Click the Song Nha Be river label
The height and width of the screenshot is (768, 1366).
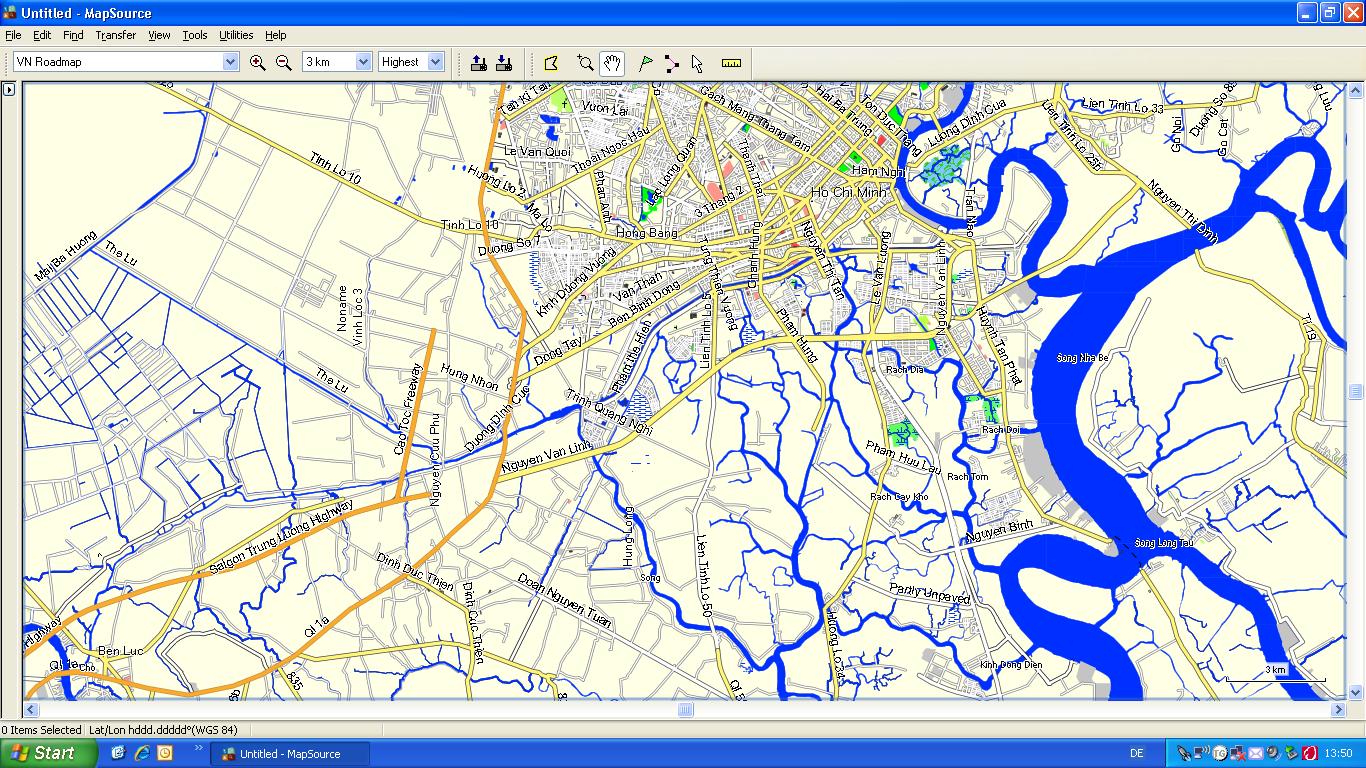(x=1083, y=357)
